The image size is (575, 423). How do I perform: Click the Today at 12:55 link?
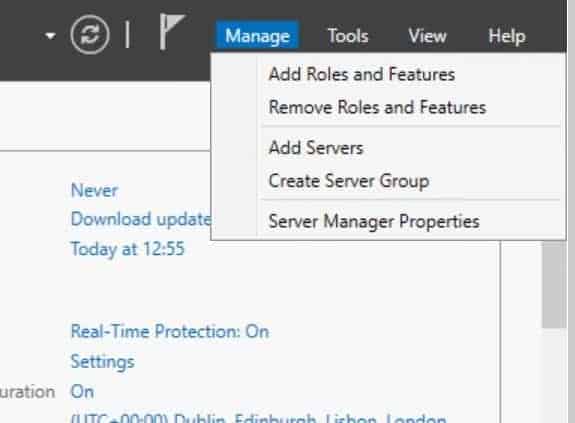point(127,249)
